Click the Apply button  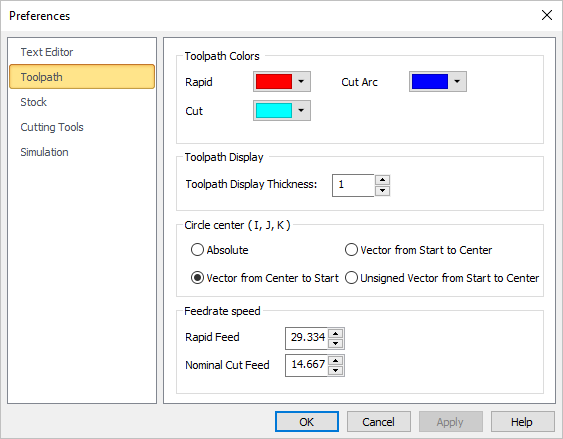click(450, 422)
